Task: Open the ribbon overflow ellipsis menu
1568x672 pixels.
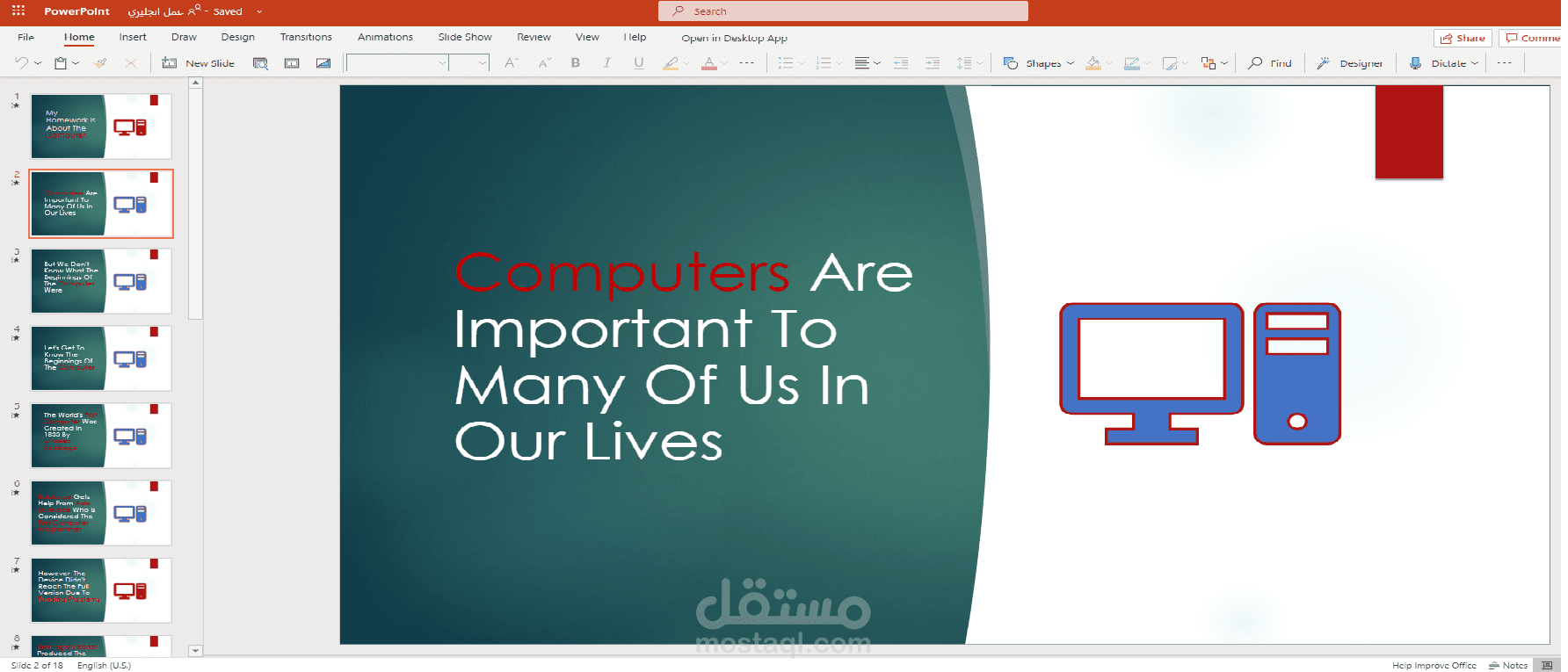Action: tap(1505, 63)
